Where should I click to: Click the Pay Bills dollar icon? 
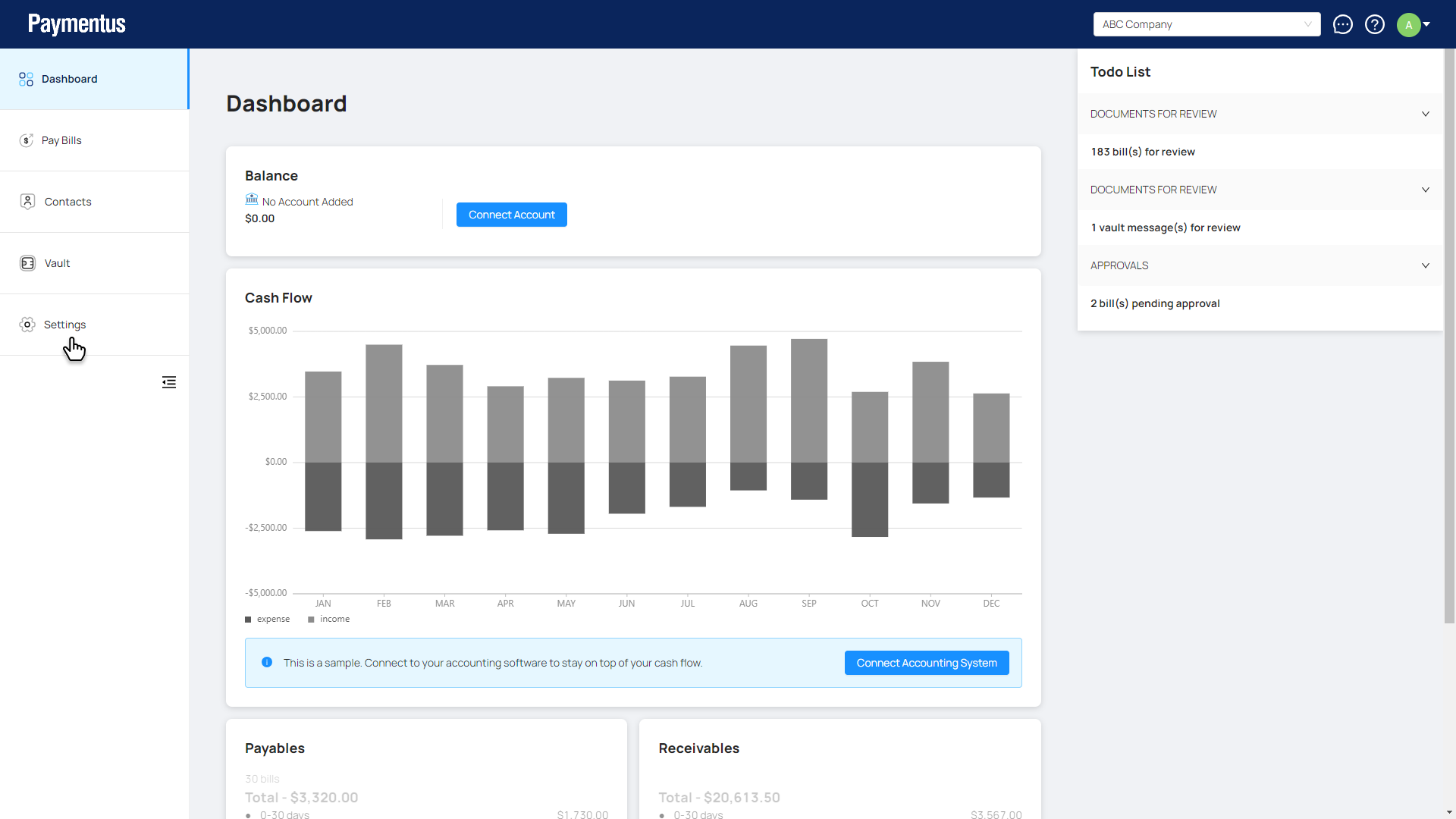pyautogui.click(x=26, y=140)
